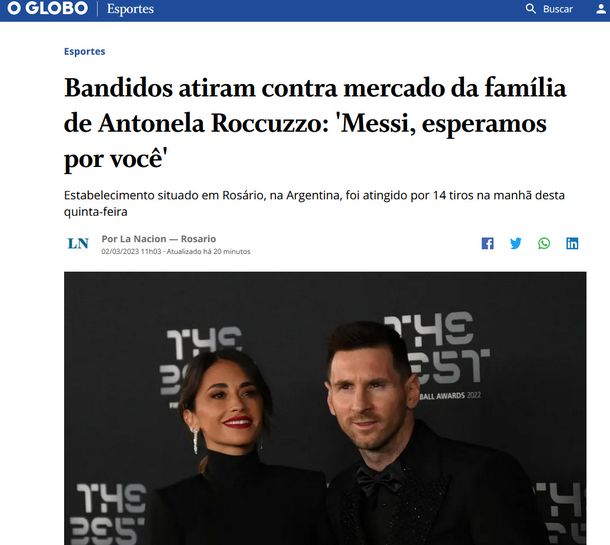This screenshot has height=545, width=610.
Task: Select the Rosario location text in byline
Action: point(198,239)
